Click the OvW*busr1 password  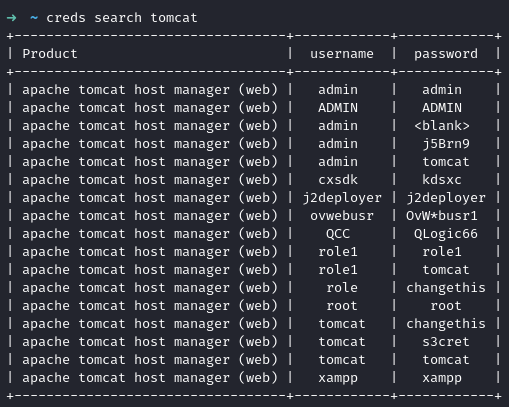[442, 216]
